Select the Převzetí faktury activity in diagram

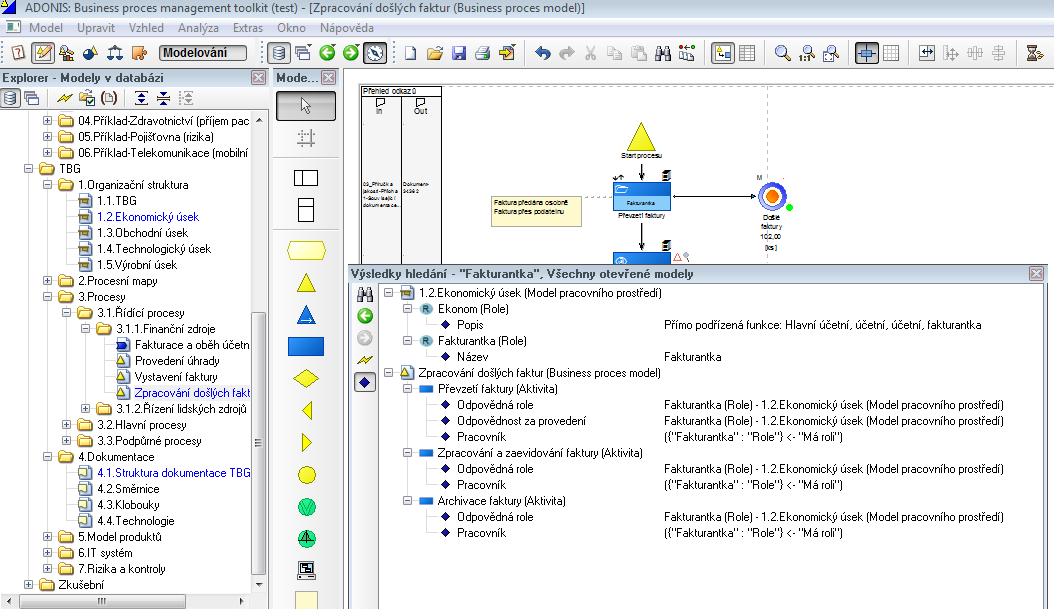[x=641, y=196]
